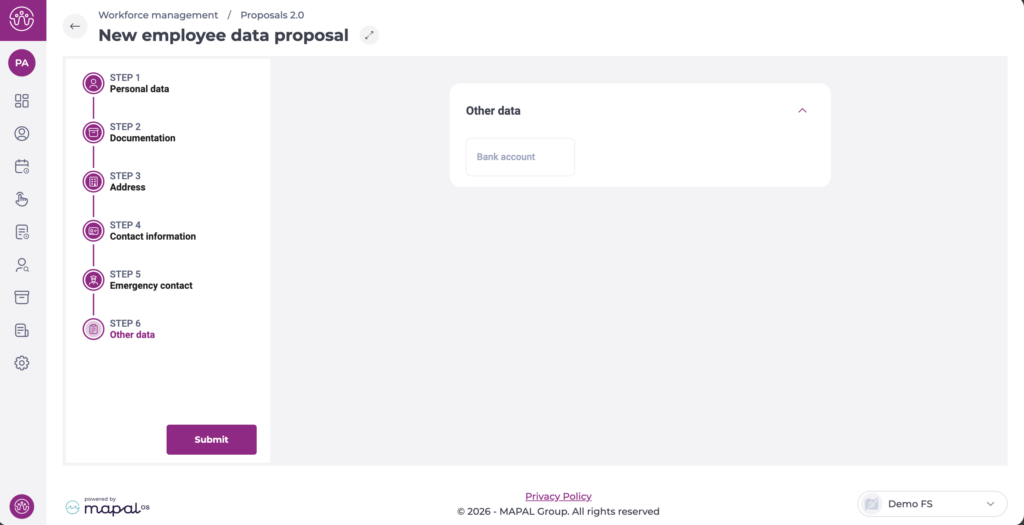Viewport: 1024px width, 525px height.
Task: Jump to Step 4 Contact information
Action: [151, 231]
